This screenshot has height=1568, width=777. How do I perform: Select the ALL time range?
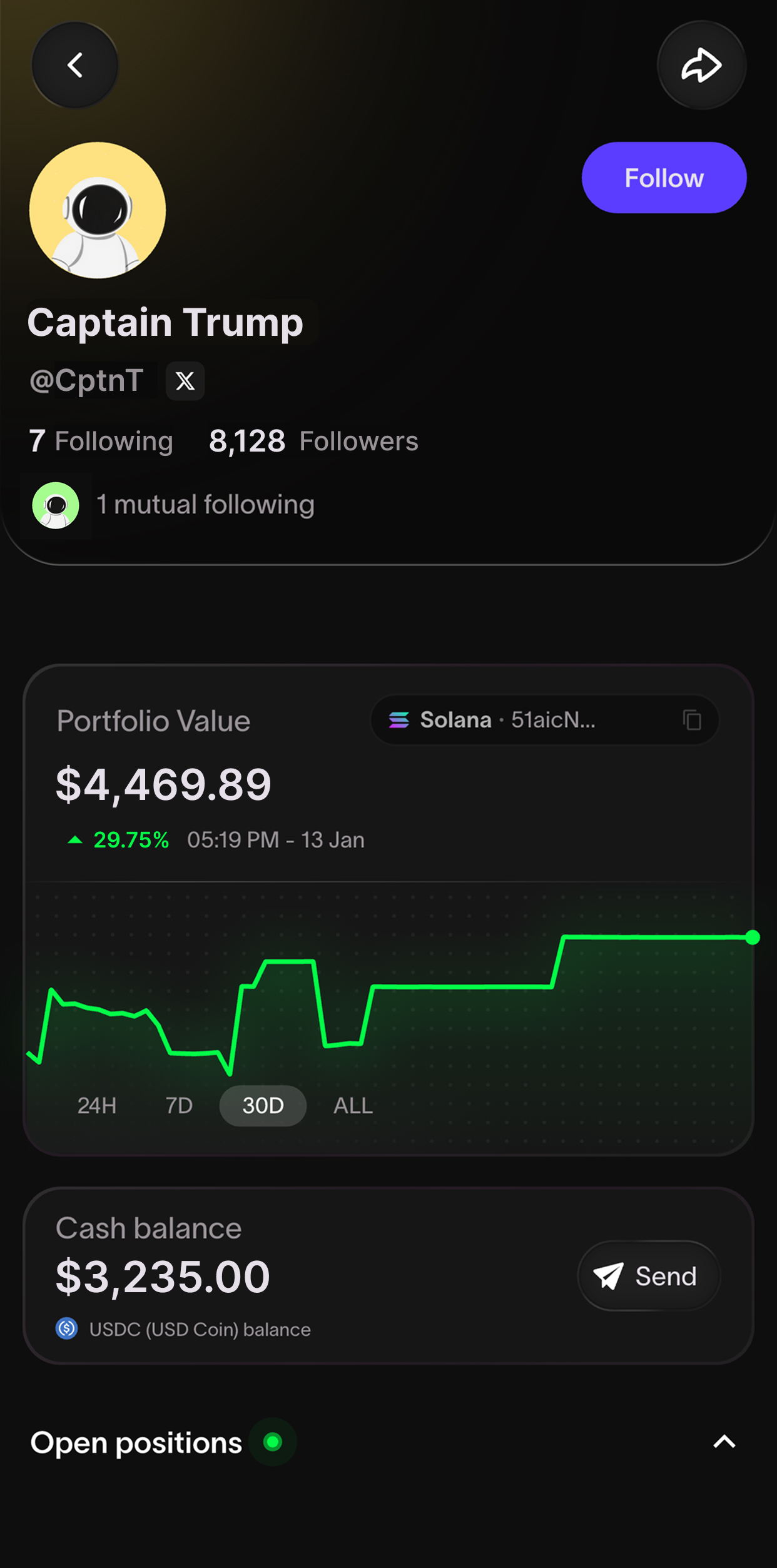353,1105
